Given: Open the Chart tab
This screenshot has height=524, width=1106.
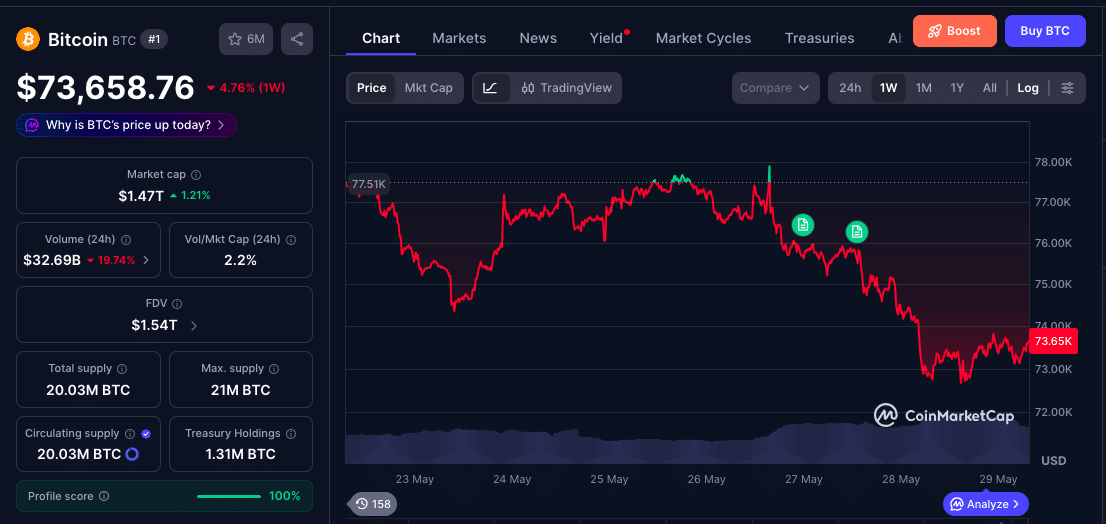Looking at the screenshot, I should coord(381,38).
